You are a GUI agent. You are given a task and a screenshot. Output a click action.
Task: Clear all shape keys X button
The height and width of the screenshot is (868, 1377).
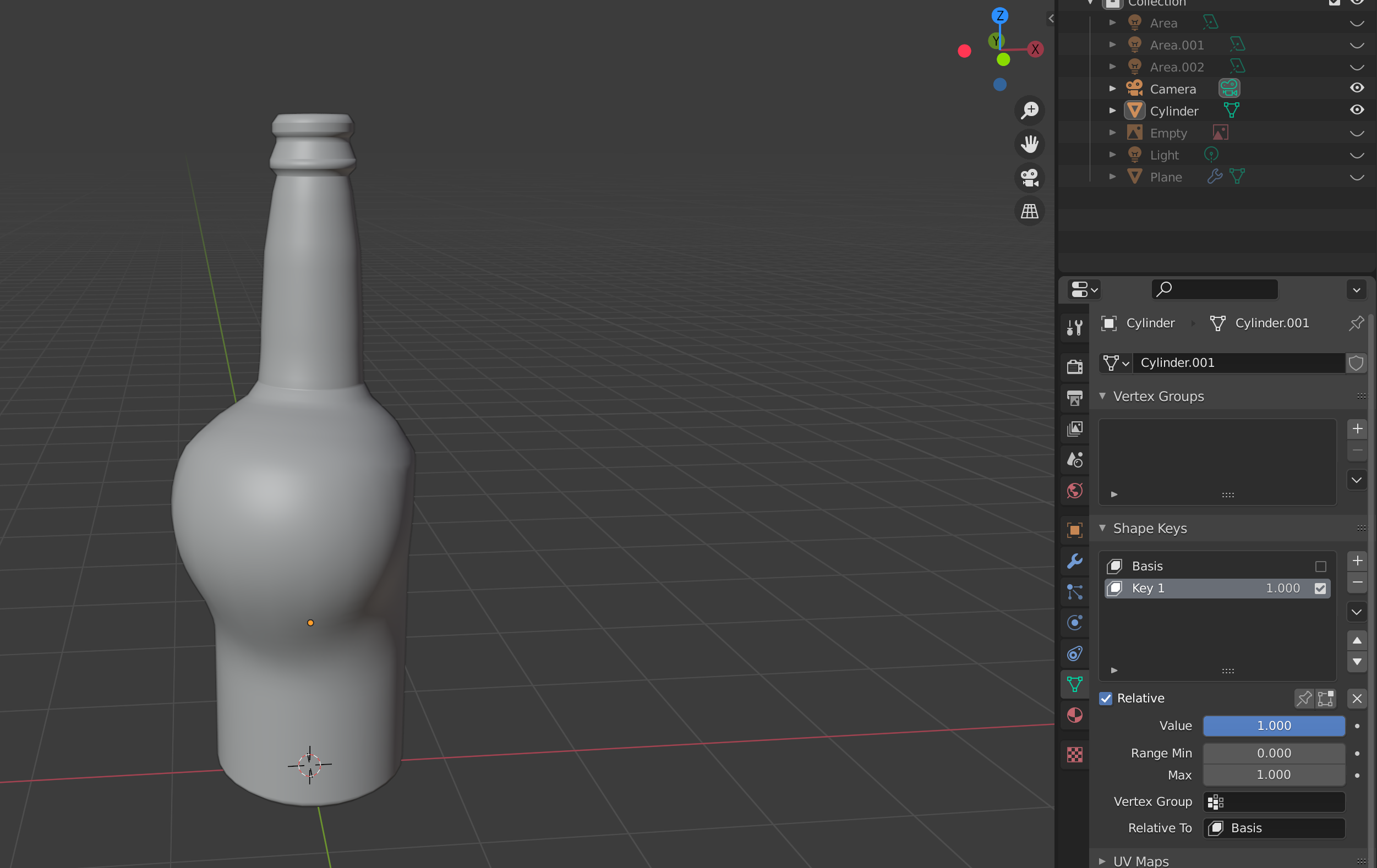pos(1357,698)
